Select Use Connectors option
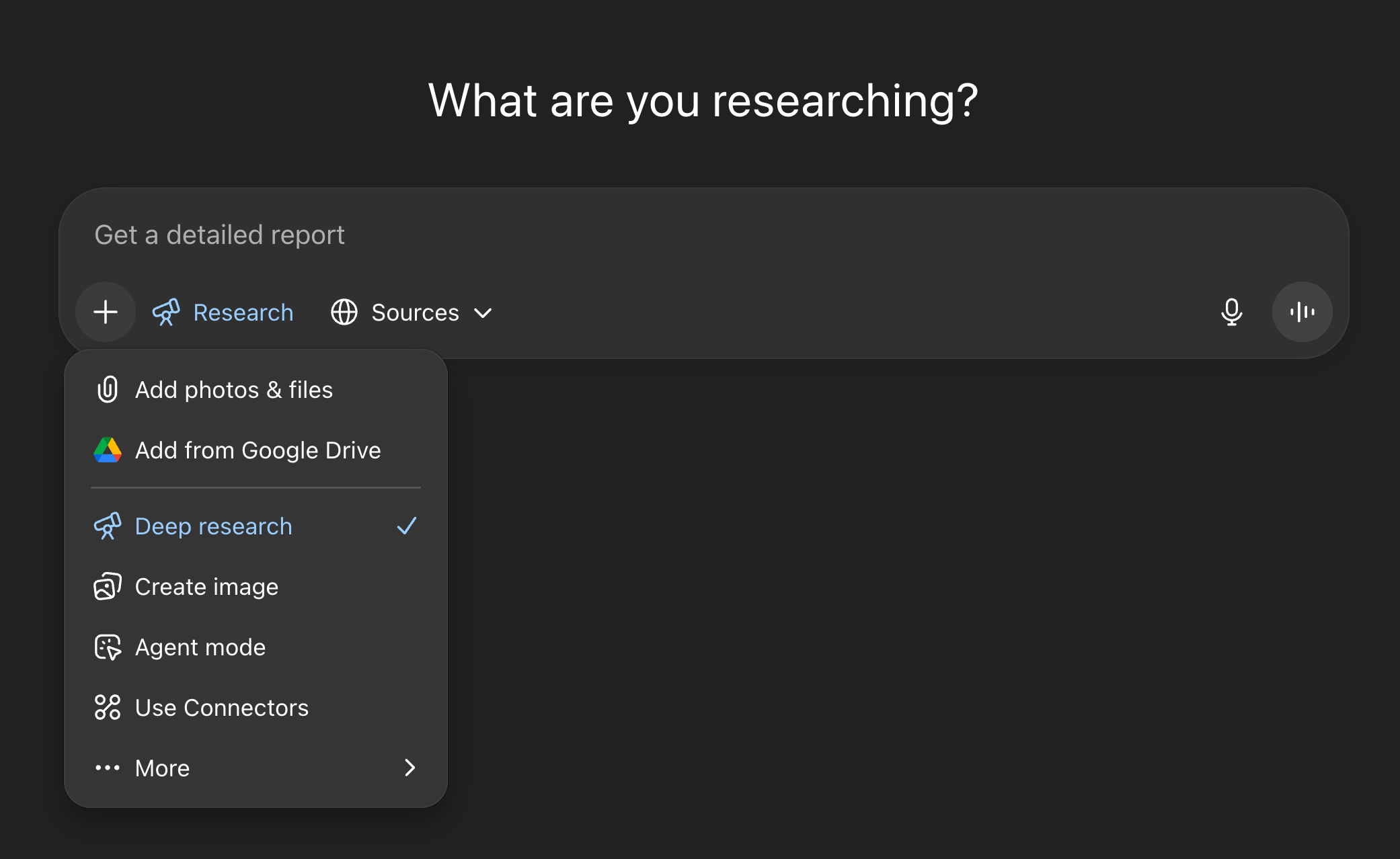Image resolution: width=1400 pixels, height=859 pixels. pos(222,708)
